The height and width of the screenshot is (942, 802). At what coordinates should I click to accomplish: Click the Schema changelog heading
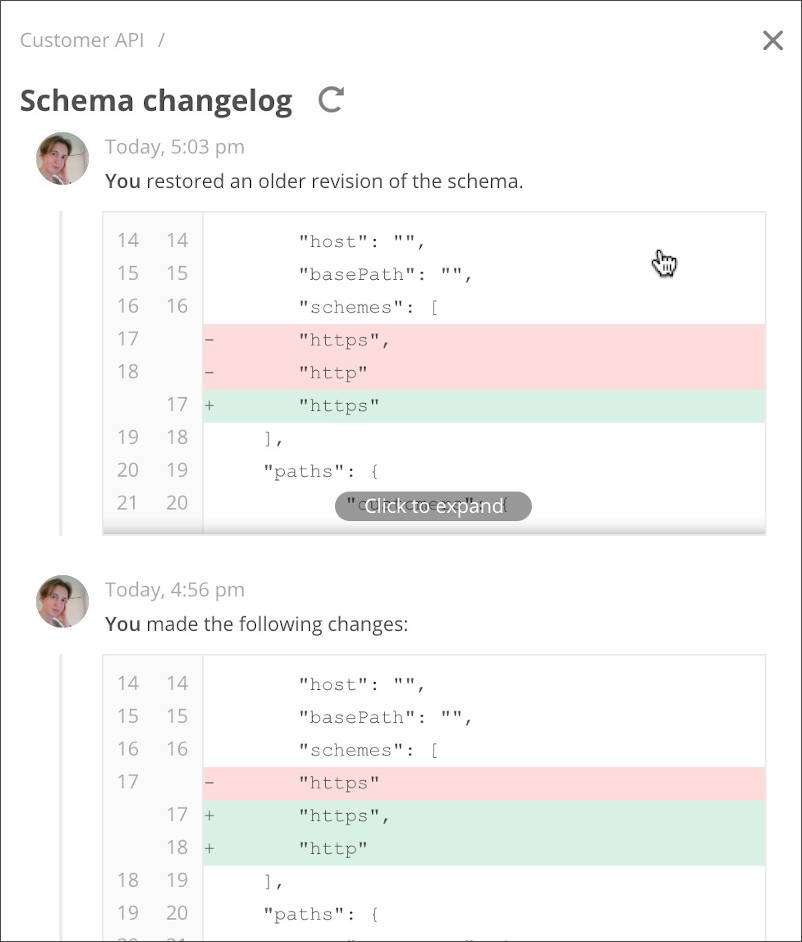click(156, 100)
